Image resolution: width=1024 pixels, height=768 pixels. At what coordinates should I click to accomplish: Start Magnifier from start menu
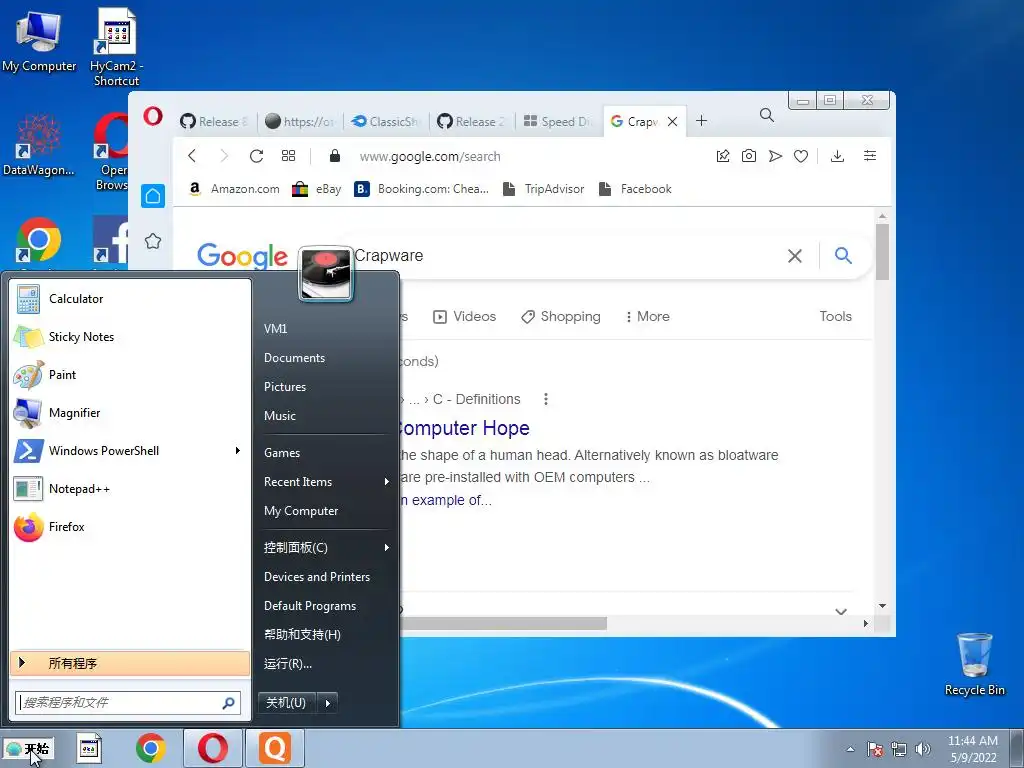click(x=129, y=413)
